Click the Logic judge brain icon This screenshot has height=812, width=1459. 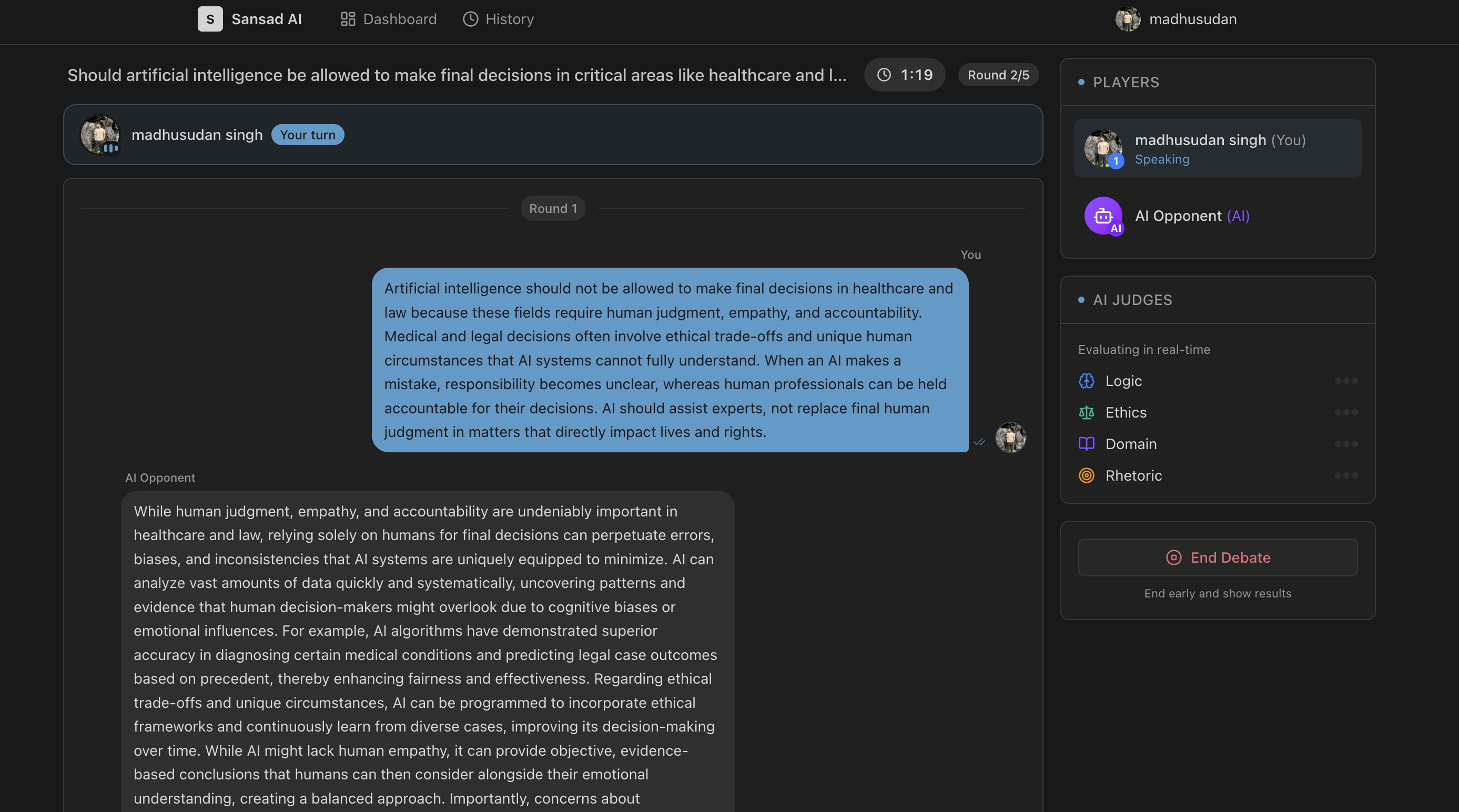pyautogui.click(x=1086, y=381)
